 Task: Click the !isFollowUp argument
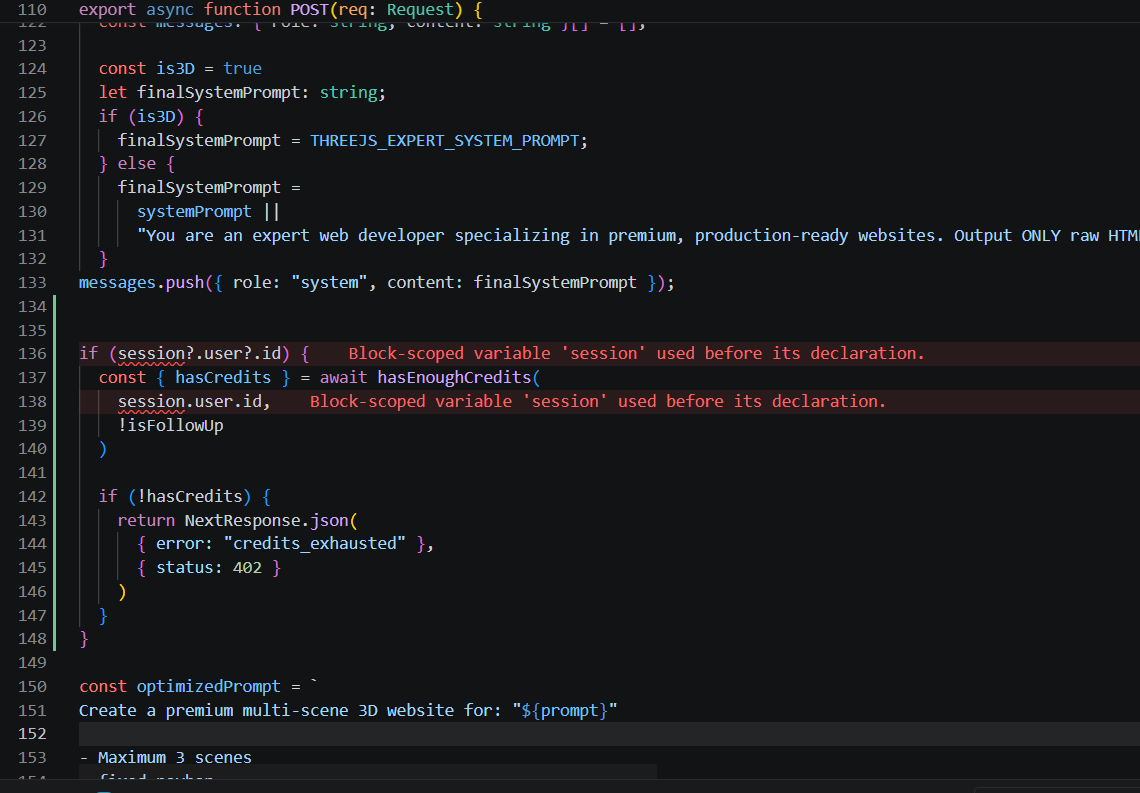[170, 426]
